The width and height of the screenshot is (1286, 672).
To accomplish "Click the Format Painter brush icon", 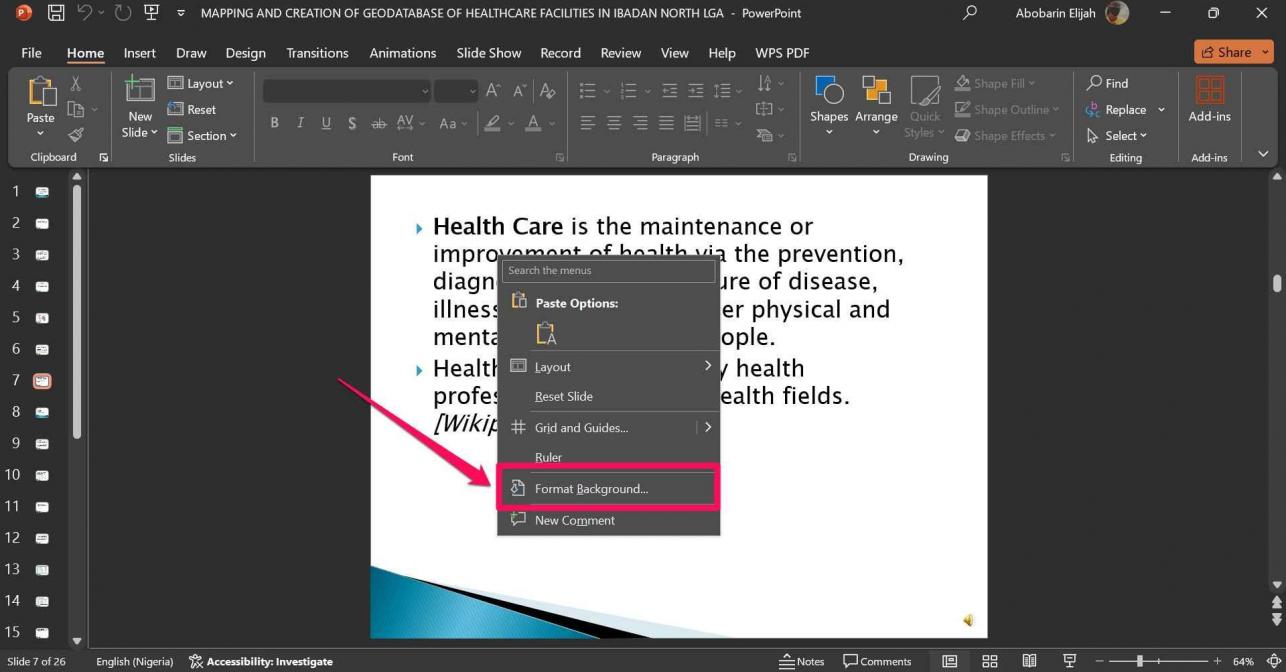I will (x=76, y=135).
